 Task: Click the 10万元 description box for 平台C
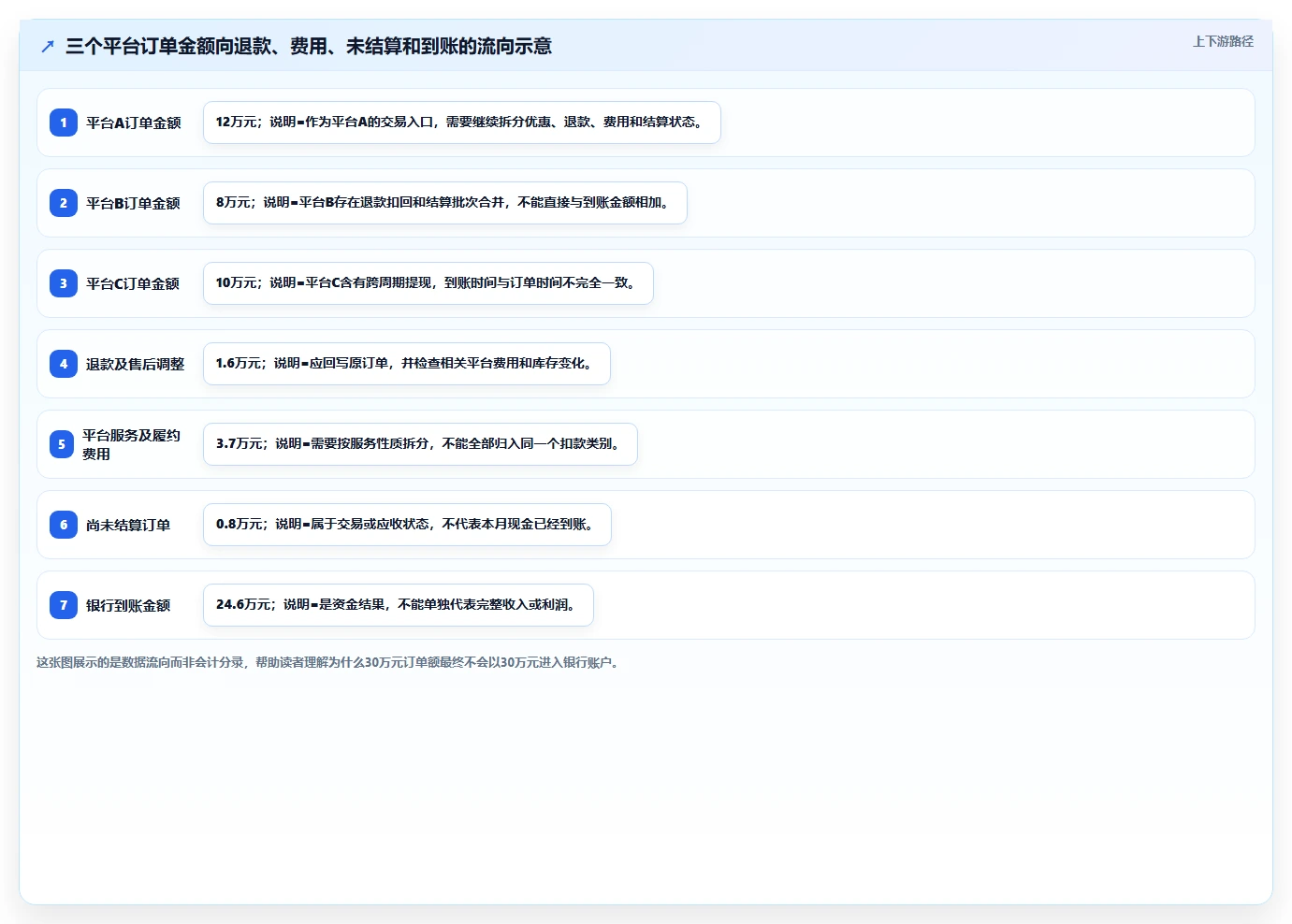coord(428,283)
